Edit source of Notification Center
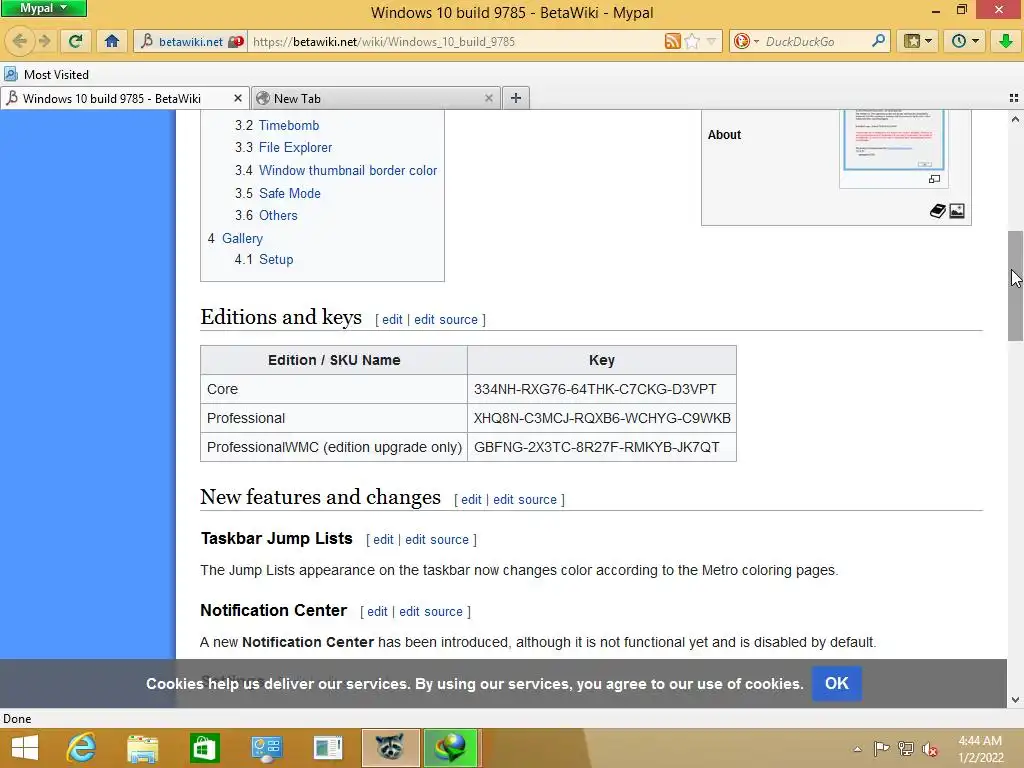Viewport: 1024px width, 768px height. click(431, 611)
